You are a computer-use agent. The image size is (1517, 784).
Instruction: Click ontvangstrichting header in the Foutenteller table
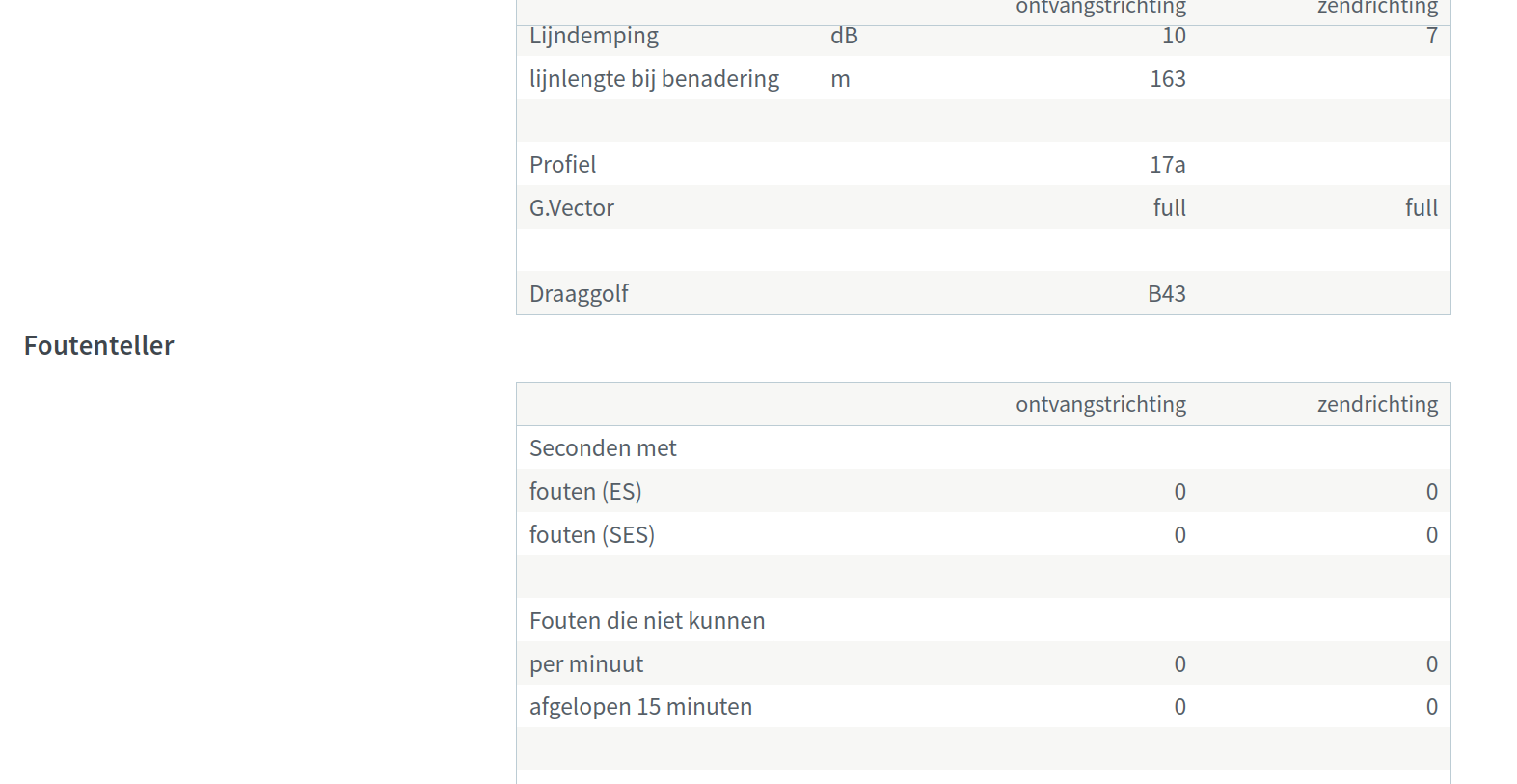pyautogui.click(x=1100, y=405)
